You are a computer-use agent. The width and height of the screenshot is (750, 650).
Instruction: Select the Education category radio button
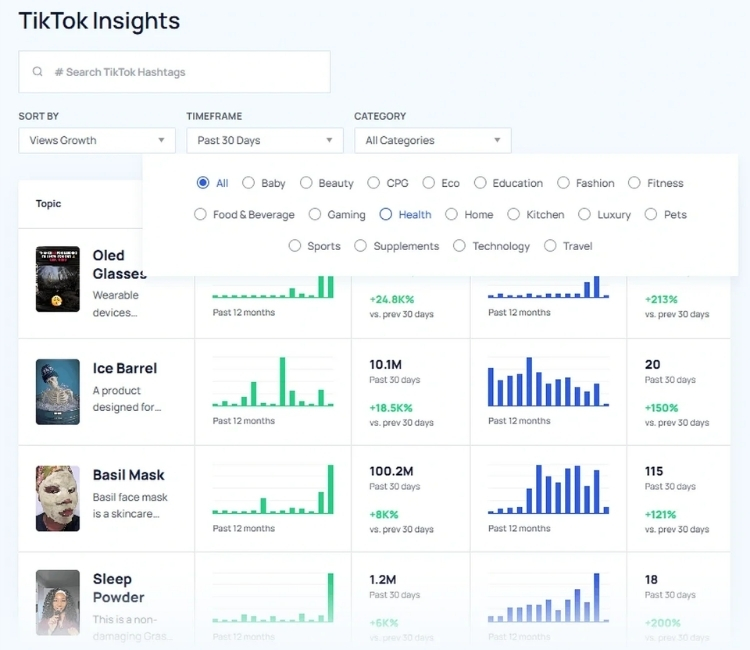pos(480,183)
